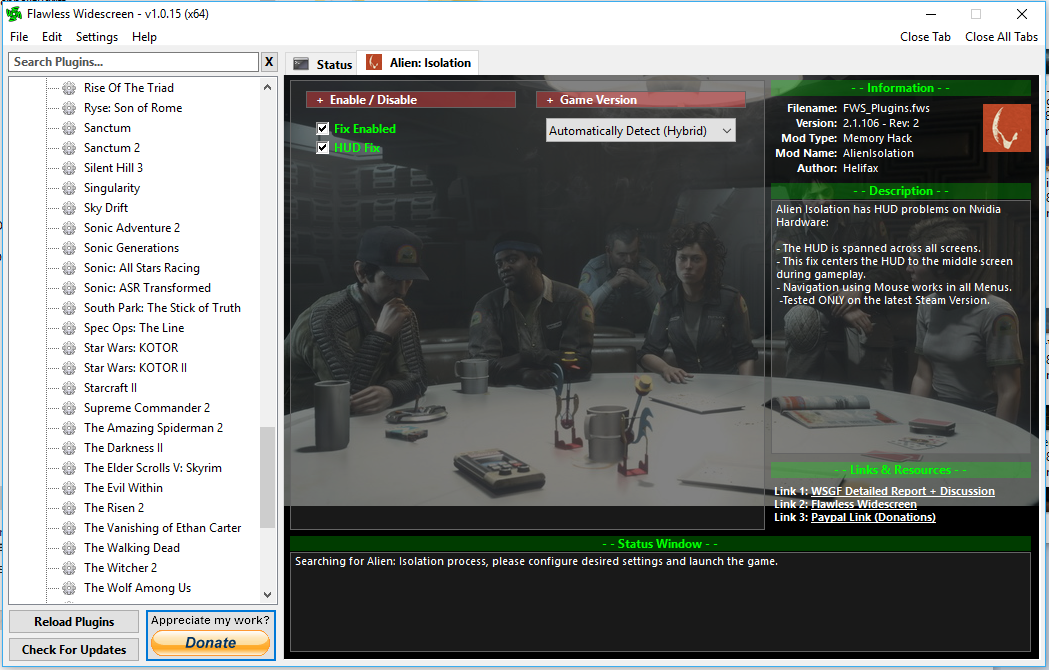Click the plugin list scrollbar thumb
Viewport: 1049px width, 670px height.
pos(268,477)
